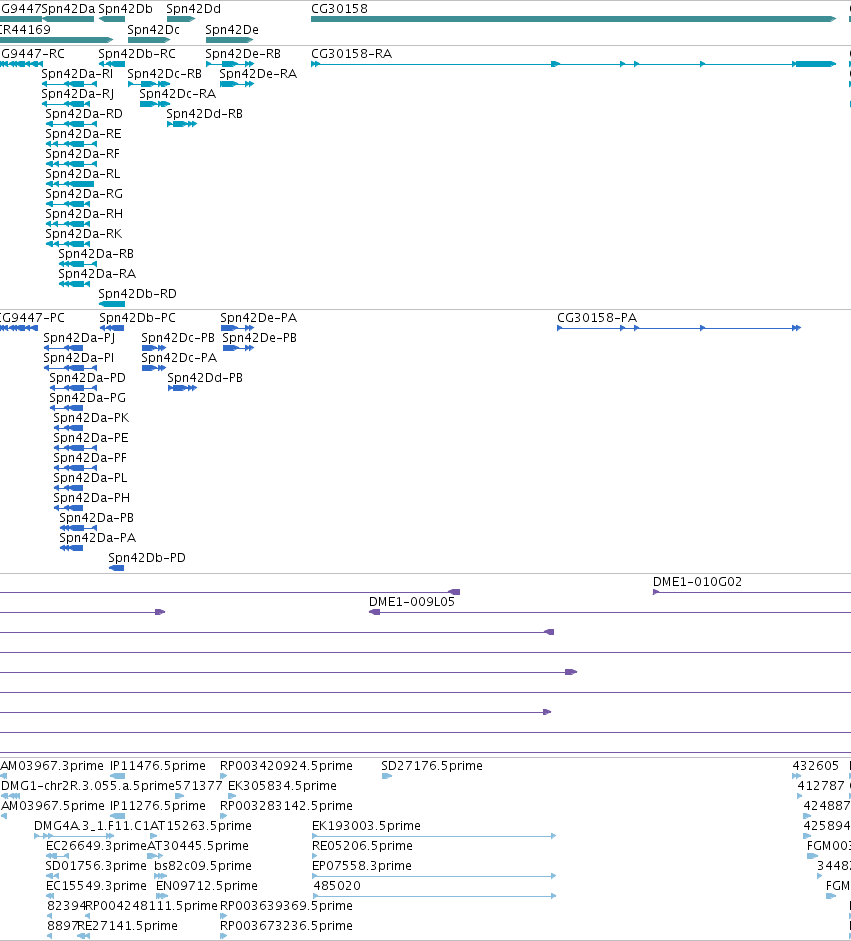Click the Spn42Dd gene label
Image resolution: width=851 pixels, height=941 pixels.
[x=193, y=9]
